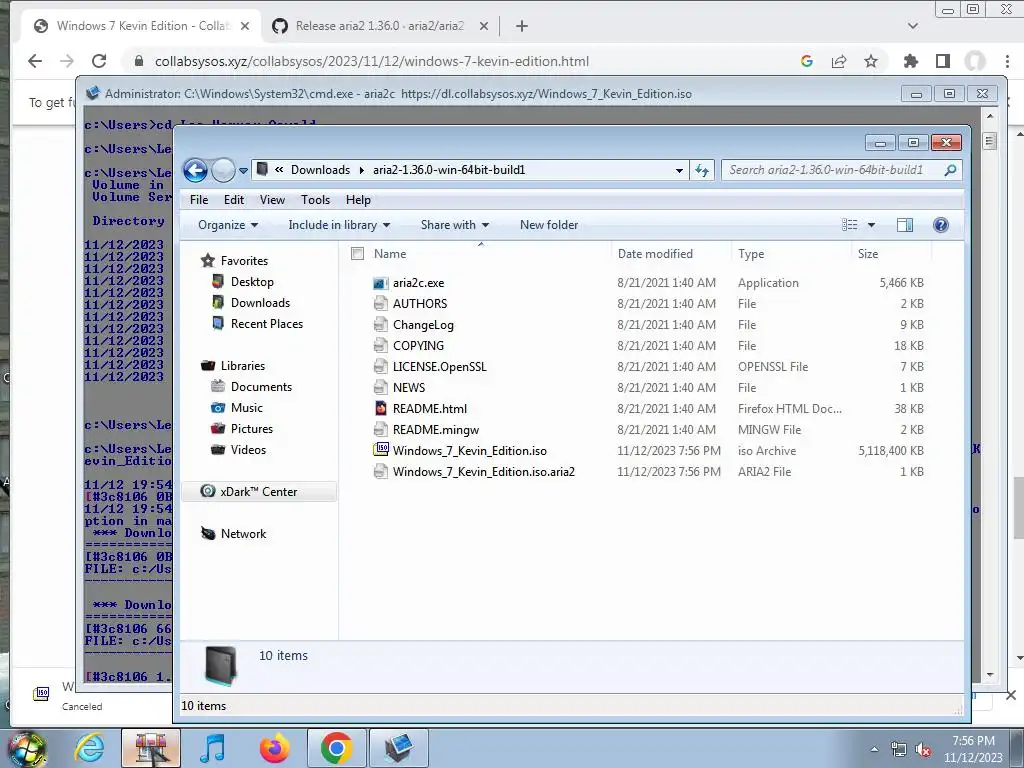Sort files by Name column
The width and height of the screenshot is (1024, 768).
point(390,254)
